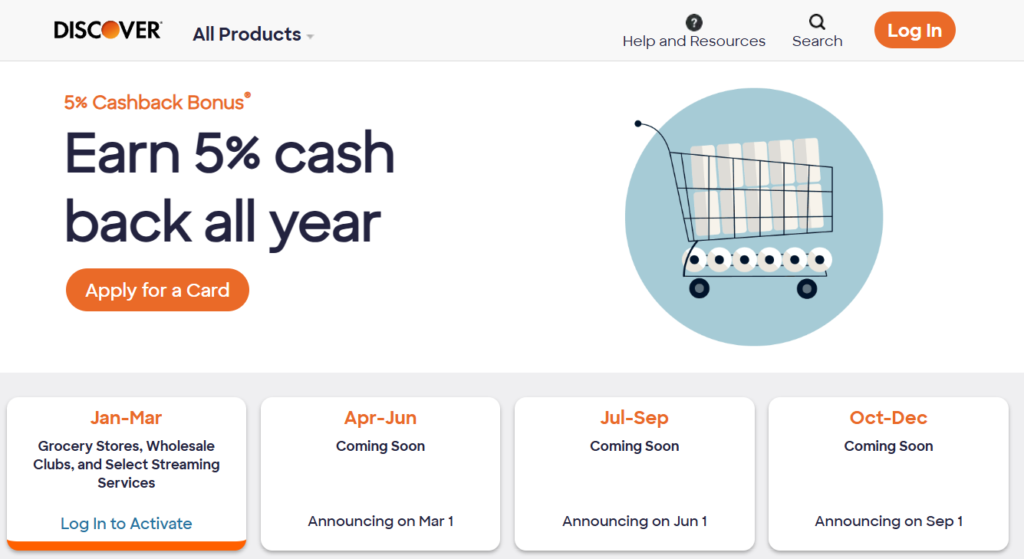
Task: Click the Discover logo
Action: pyautogui.click(x=107, y=31)
